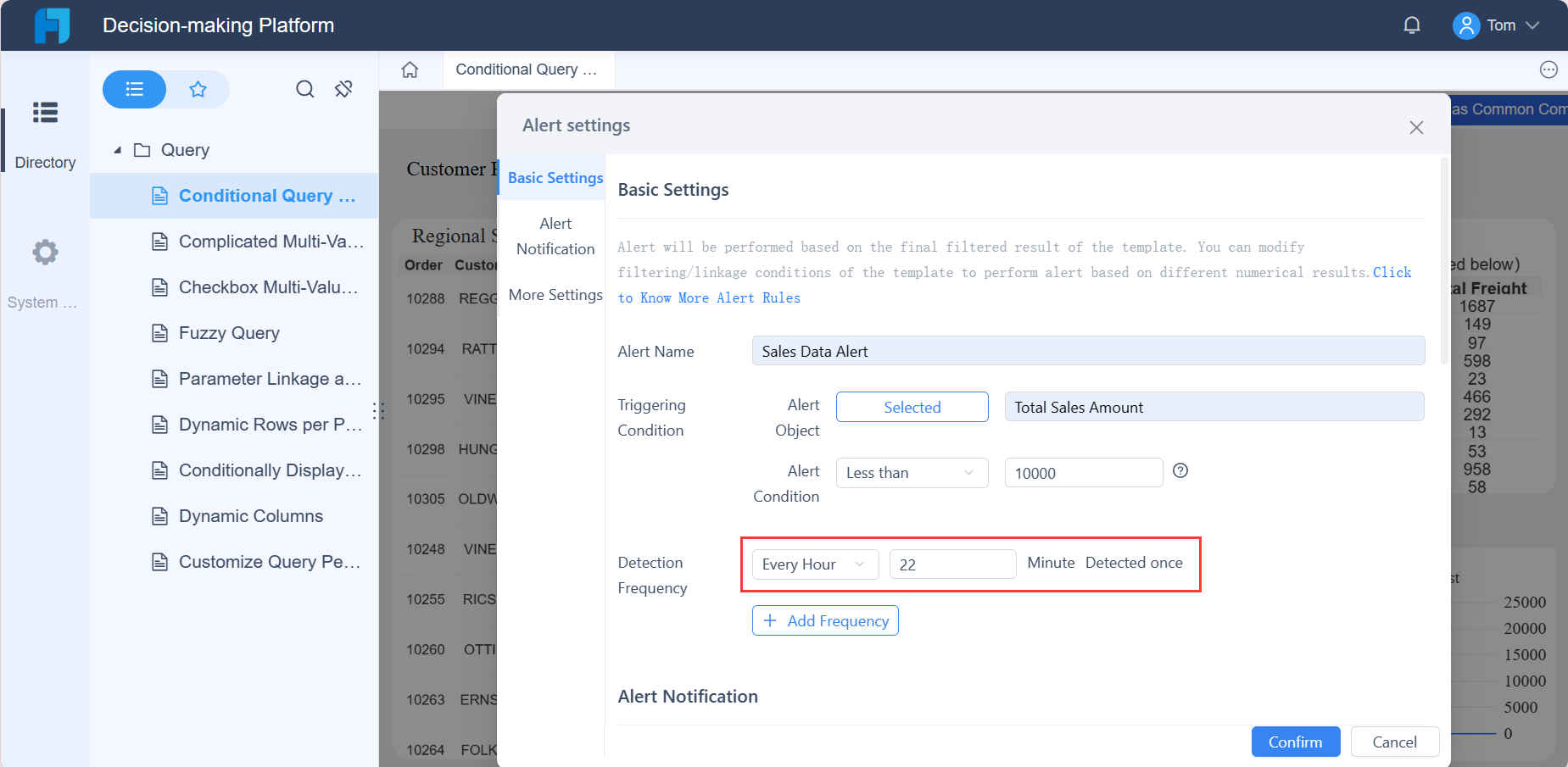Open the more options ellipsis icon
The image size is (1568, 767).
[x=1548, y=69]
